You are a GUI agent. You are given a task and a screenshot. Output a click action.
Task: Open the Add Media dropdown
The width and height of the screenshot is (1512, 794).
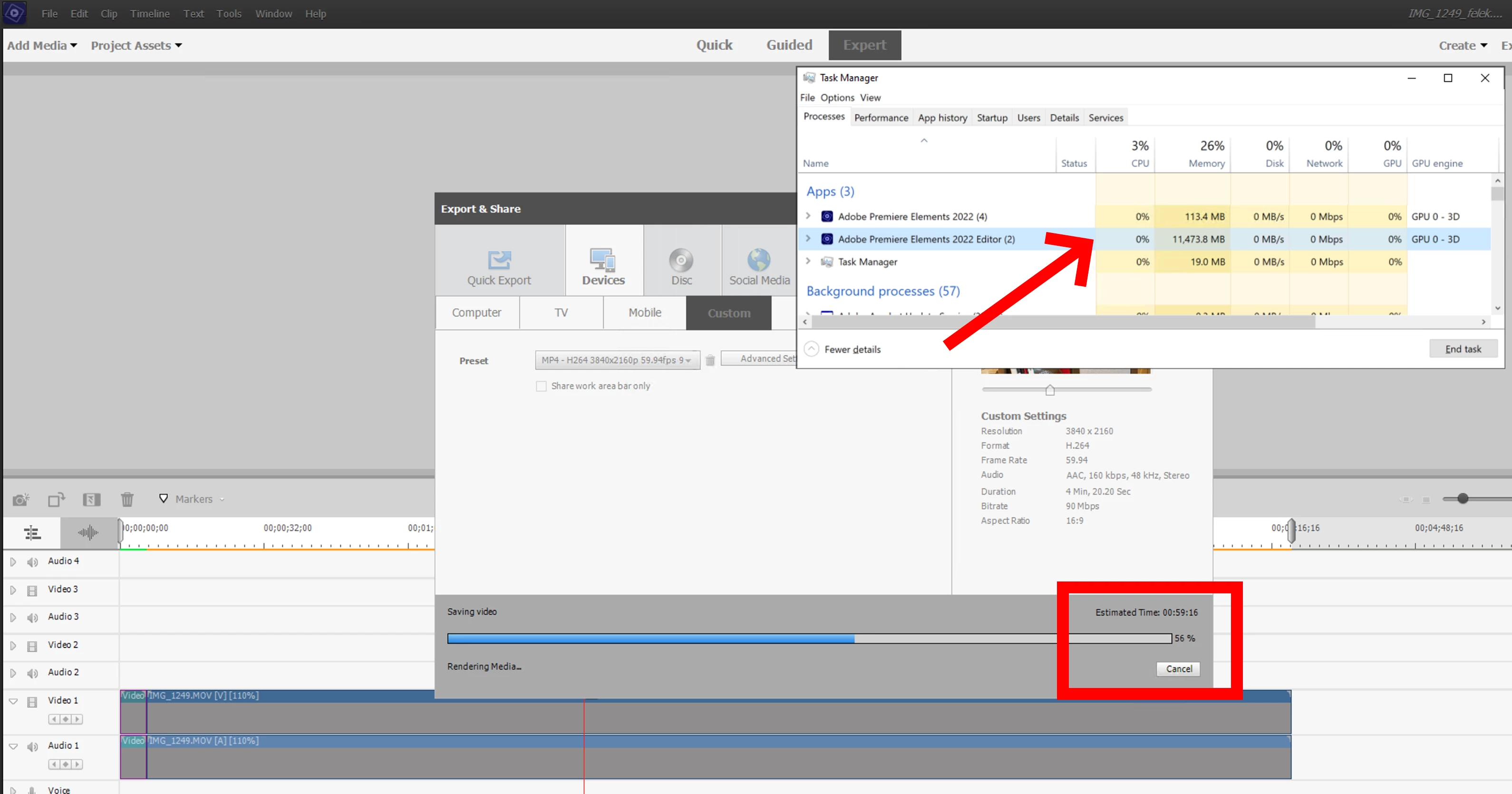42,45
